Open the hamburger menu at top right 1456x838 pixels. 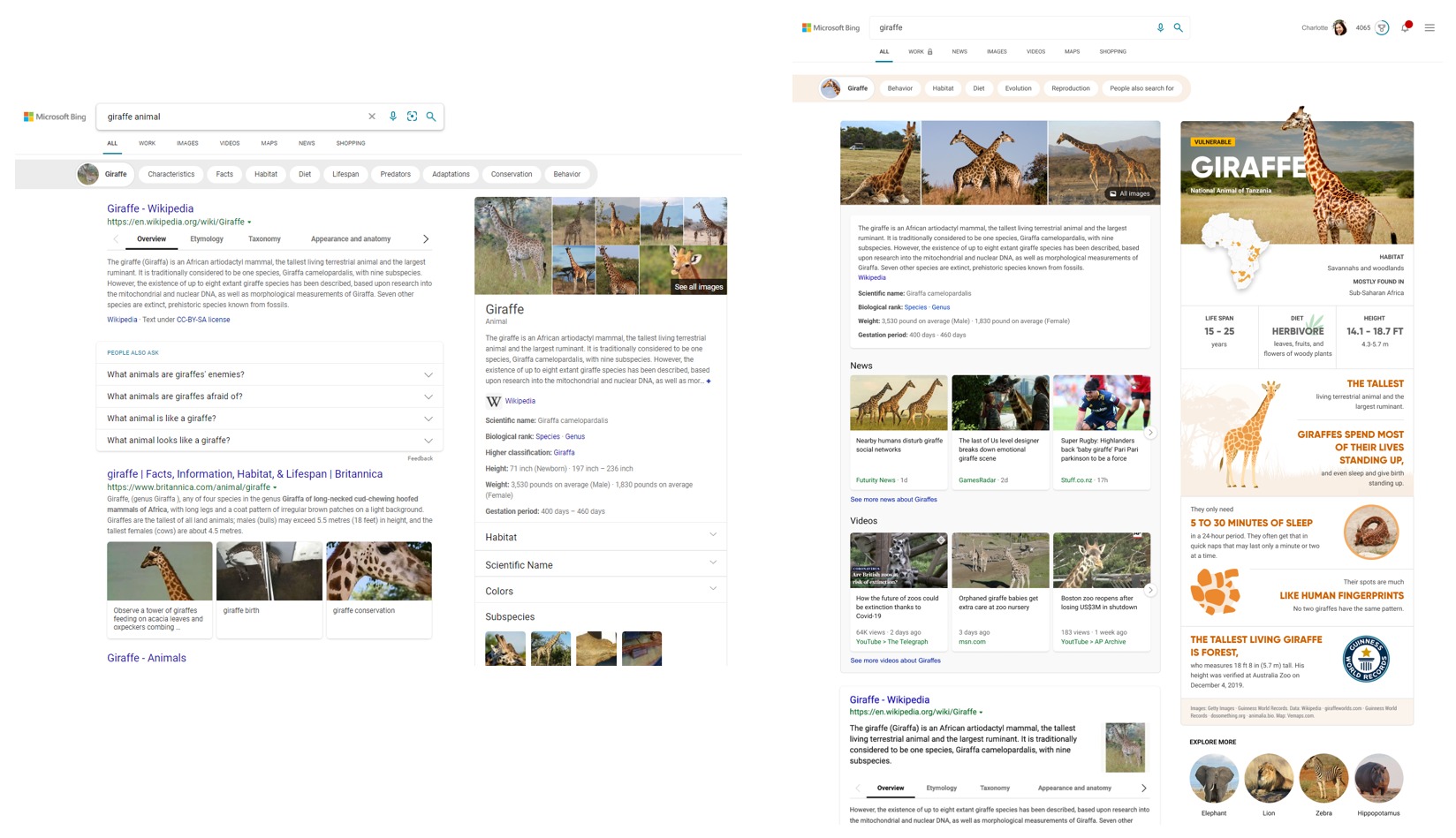(1429, 28)
